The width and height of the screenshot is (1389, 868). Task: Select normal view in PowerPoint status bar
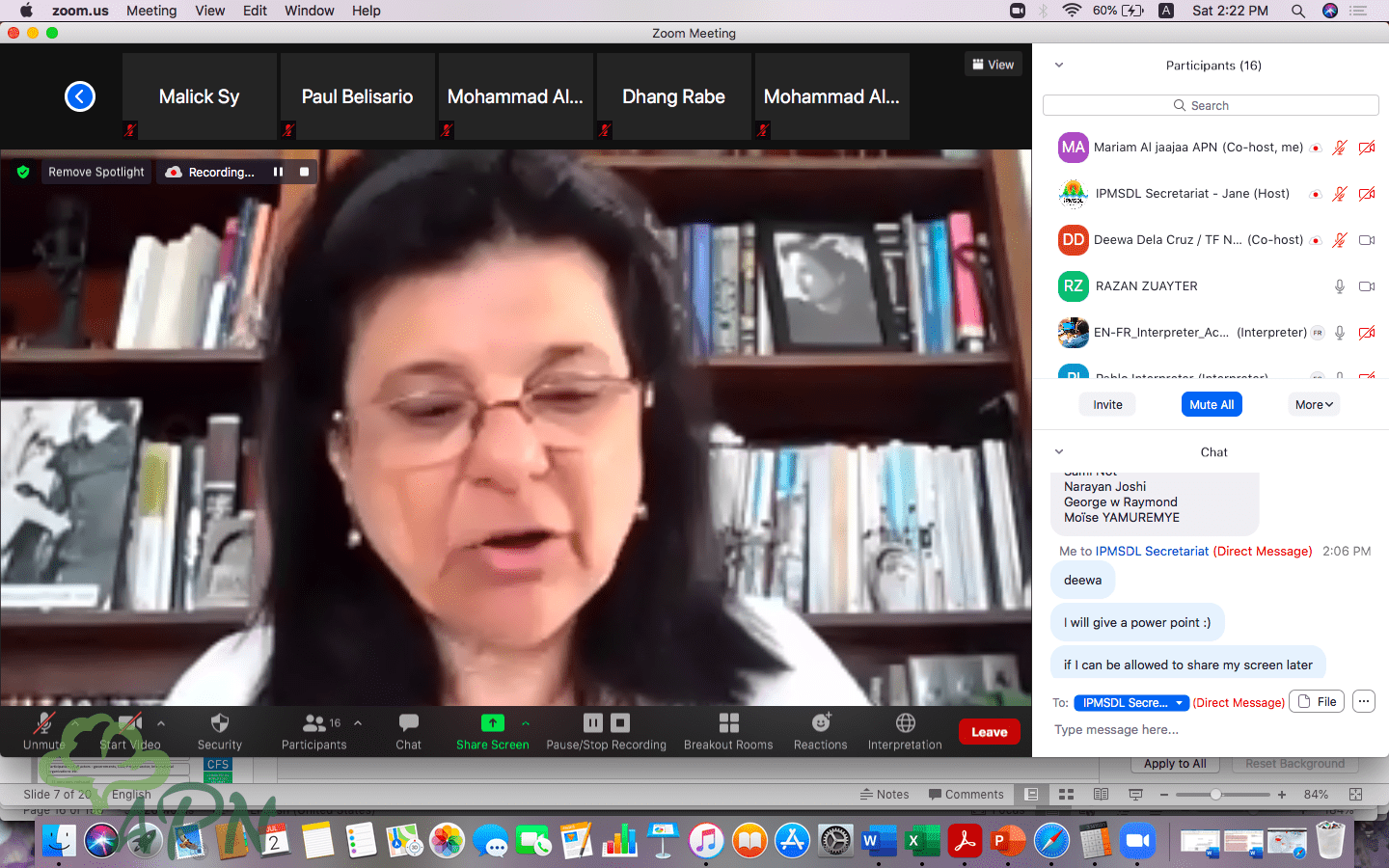pyautogui.click(x=1031, y=795)
